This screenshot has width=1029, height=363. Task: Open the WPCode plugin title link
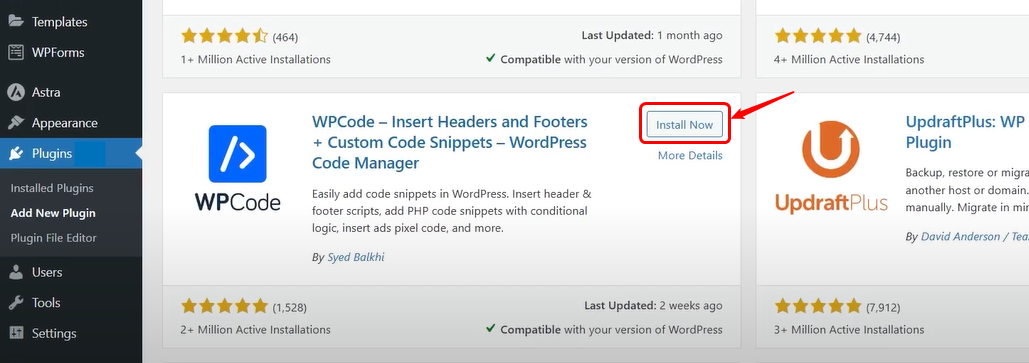[x=450, y=142]
